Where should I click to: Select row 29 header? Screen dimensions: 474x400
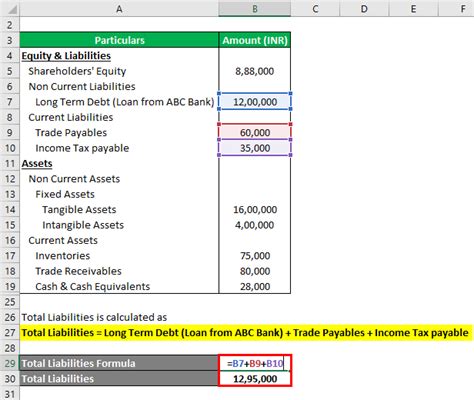coord(10,363)
